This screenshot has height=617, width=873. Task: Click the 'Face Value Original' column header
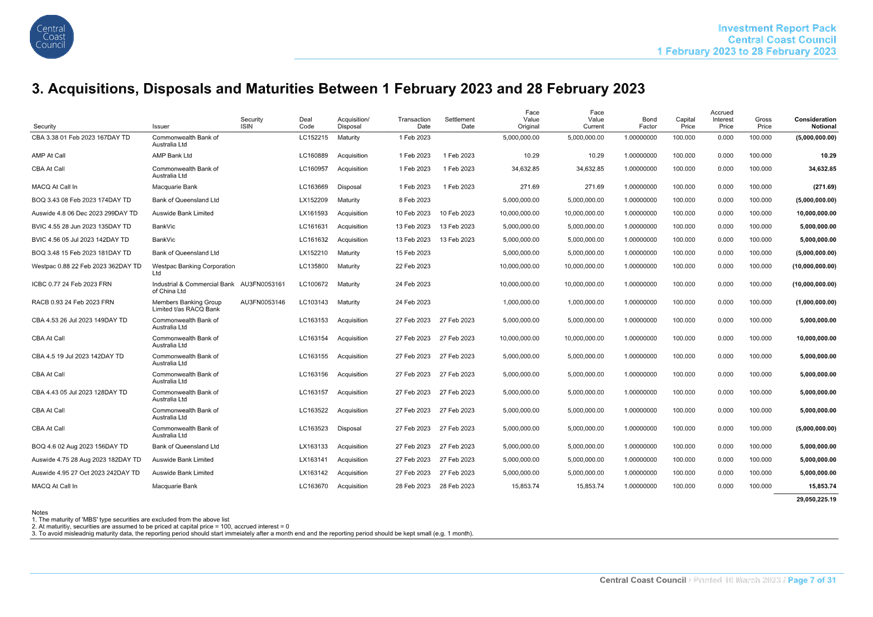click(528, 120)
